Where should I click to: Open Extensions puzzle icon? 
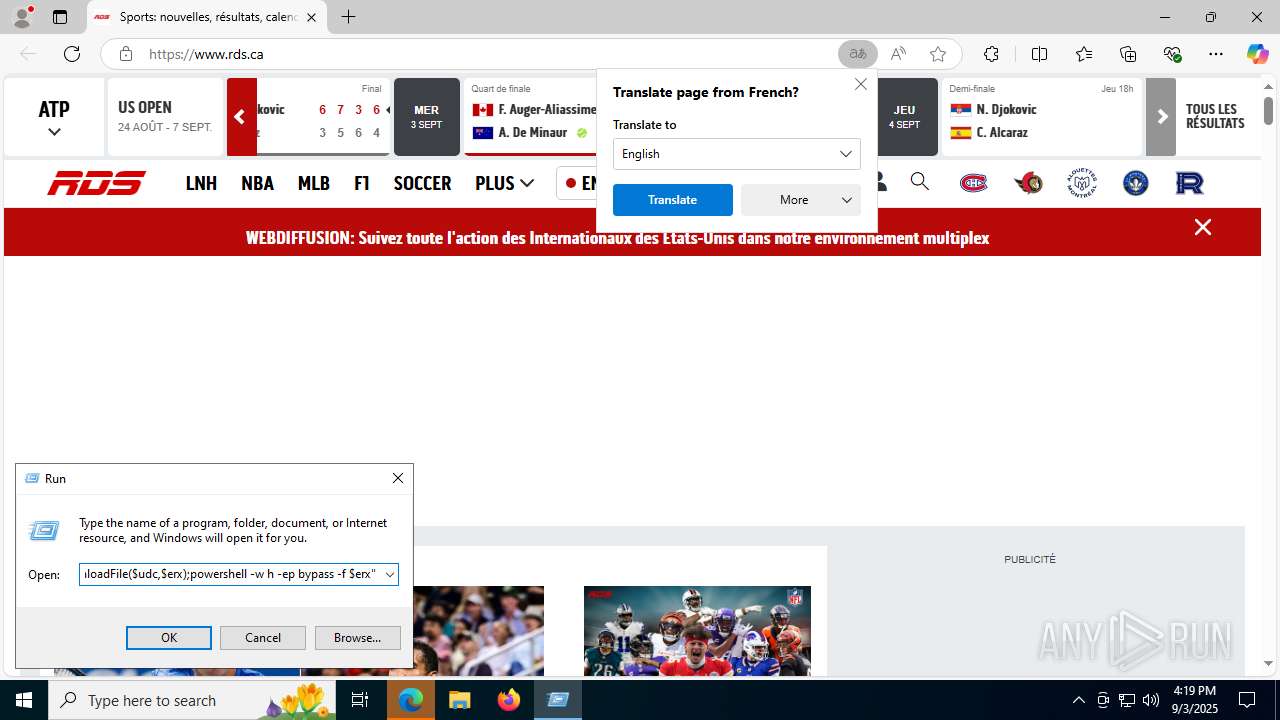(x=991, y=54)
